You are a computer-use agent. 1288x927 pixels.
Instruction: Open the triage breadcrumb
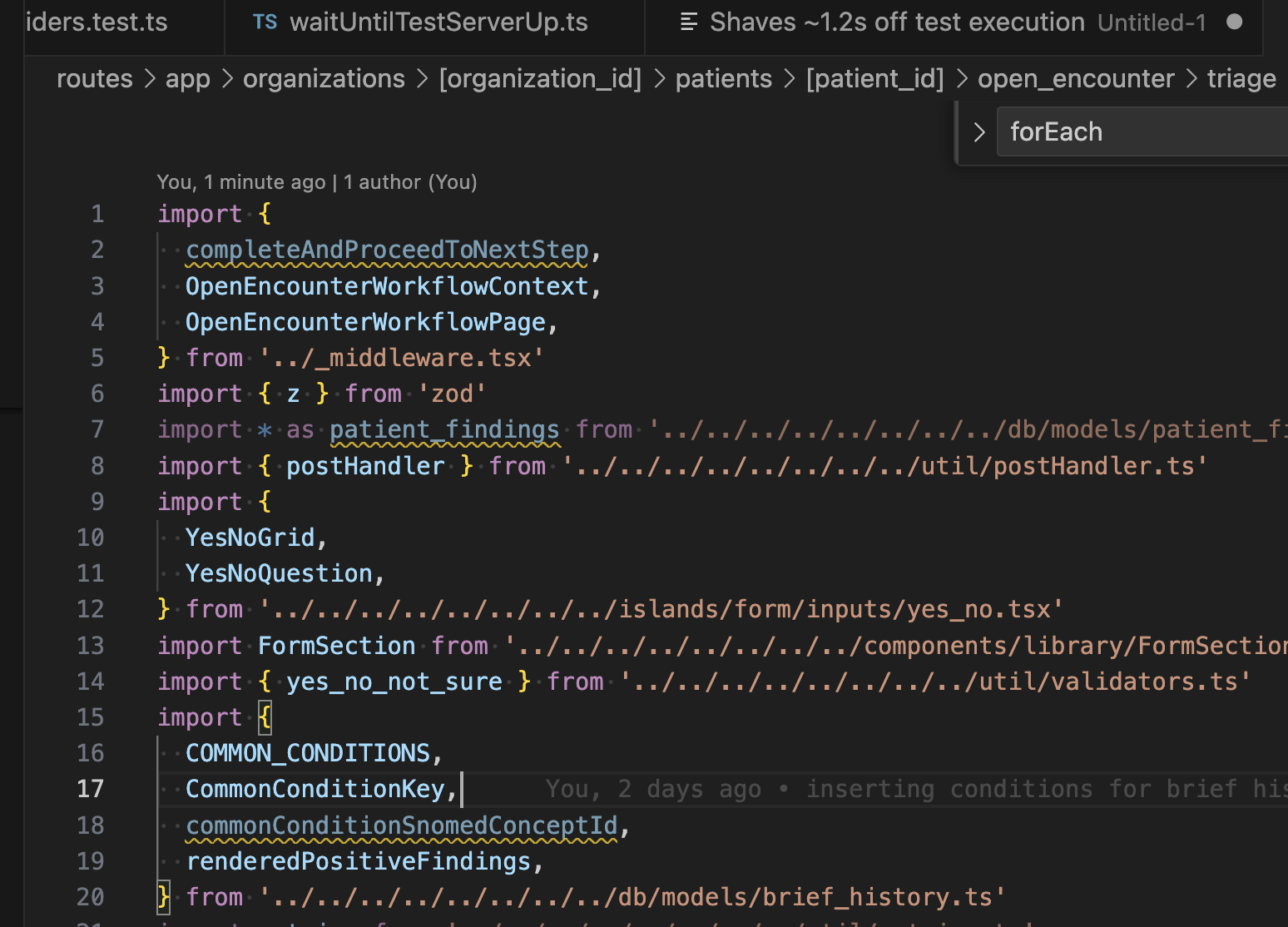click(x=1241, y=79)
